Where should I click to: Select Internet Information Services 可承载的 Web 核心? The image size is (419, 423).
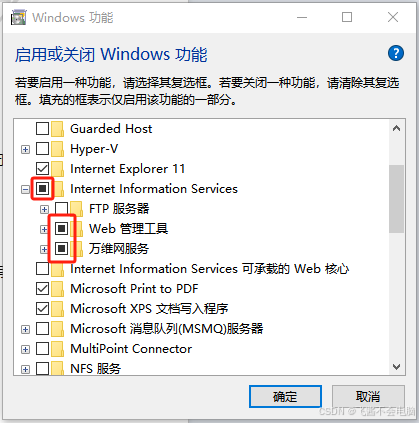click(210, 269)
